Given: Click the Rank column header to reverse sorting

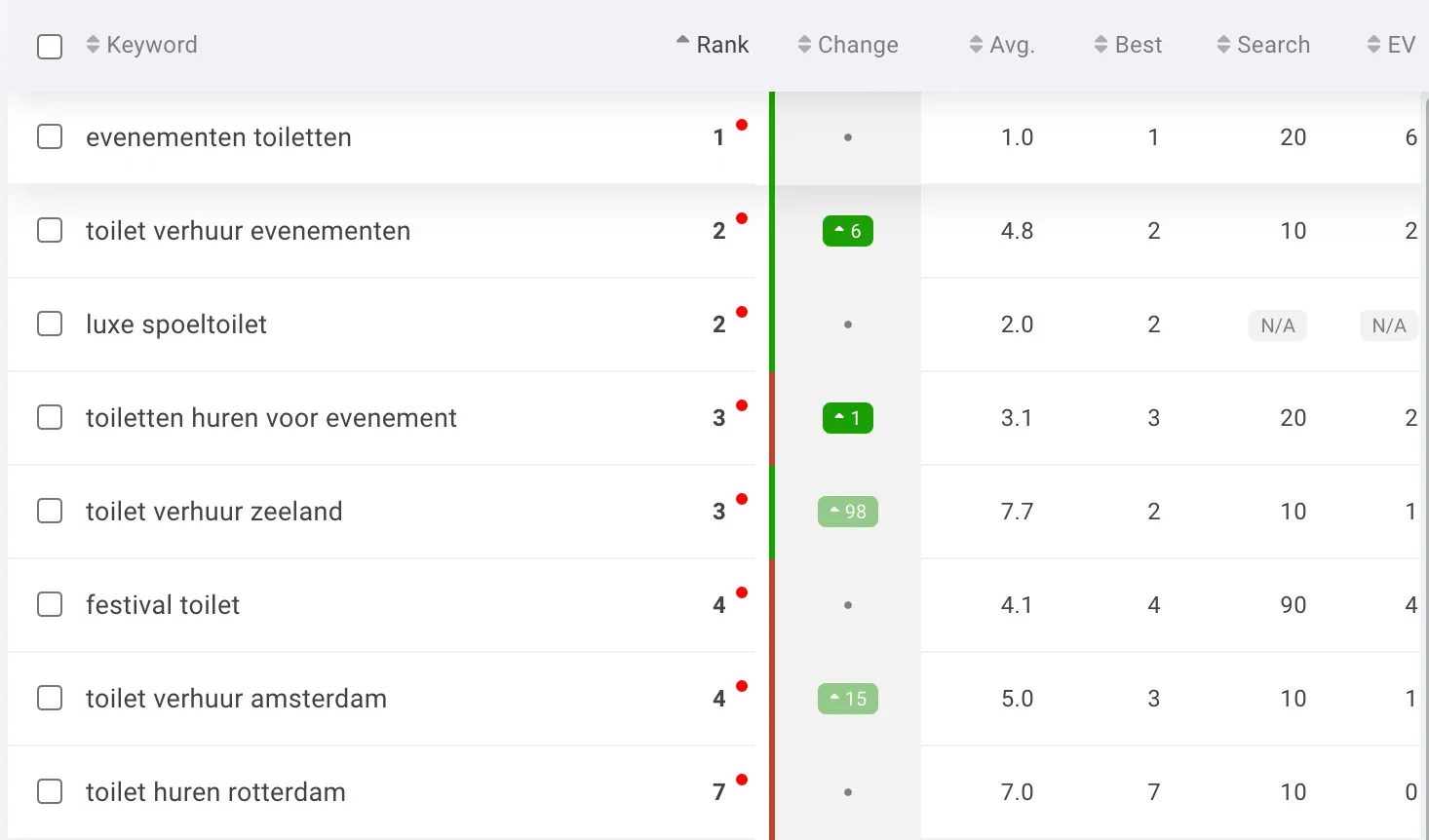Looking at the screenshot, I should pos(721,45).
